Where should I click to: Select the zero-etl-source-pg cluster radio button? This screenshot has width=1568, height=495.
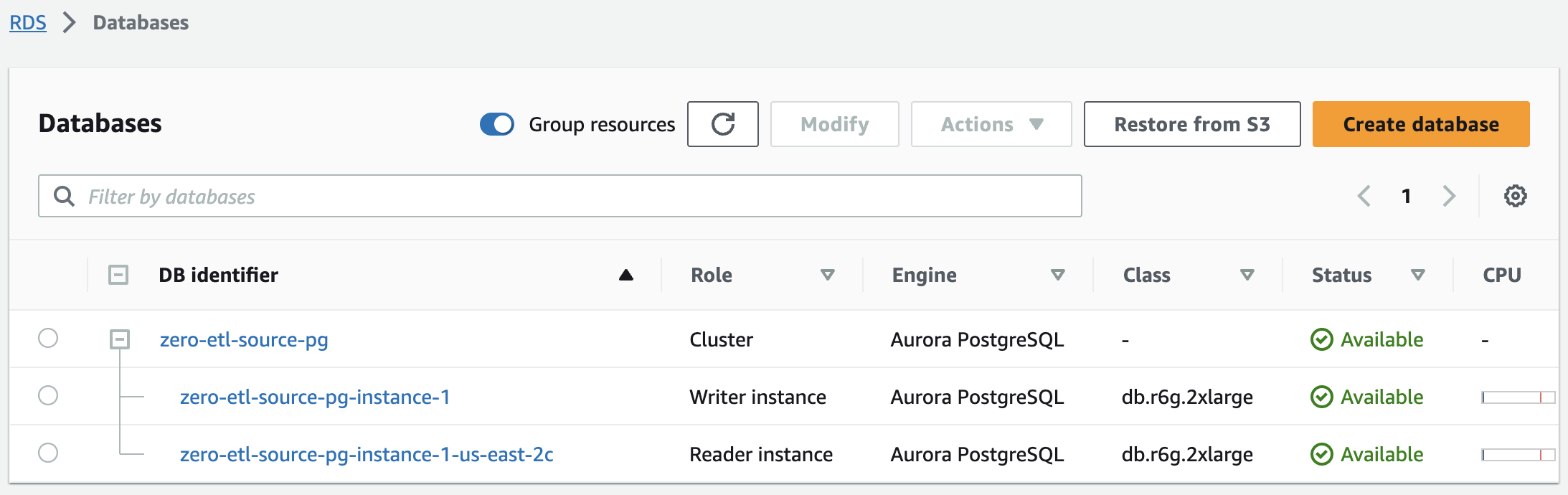point(48,338)
